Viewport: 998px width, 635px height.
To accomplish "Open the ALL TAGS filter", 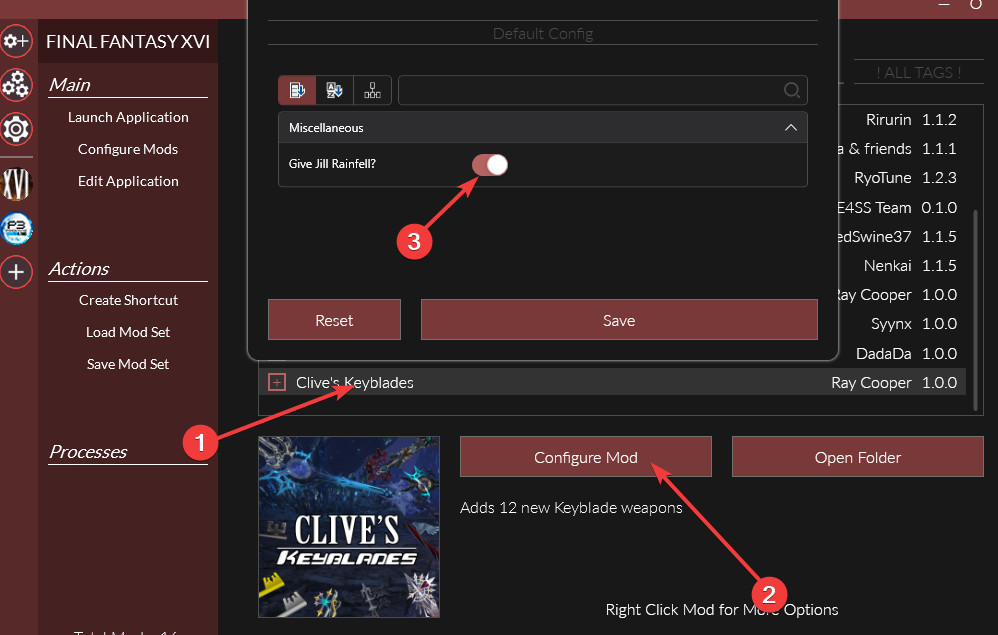I will [x=918, y=72].
